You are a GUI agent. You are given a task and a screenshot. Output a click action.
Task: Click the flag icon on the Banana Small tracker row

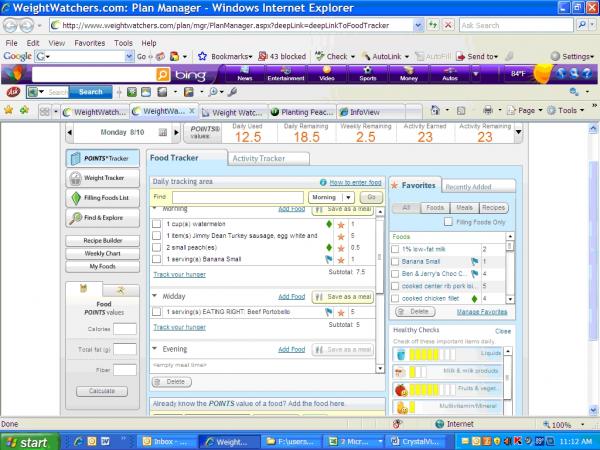pyautogui.click(x=329, y=259)
